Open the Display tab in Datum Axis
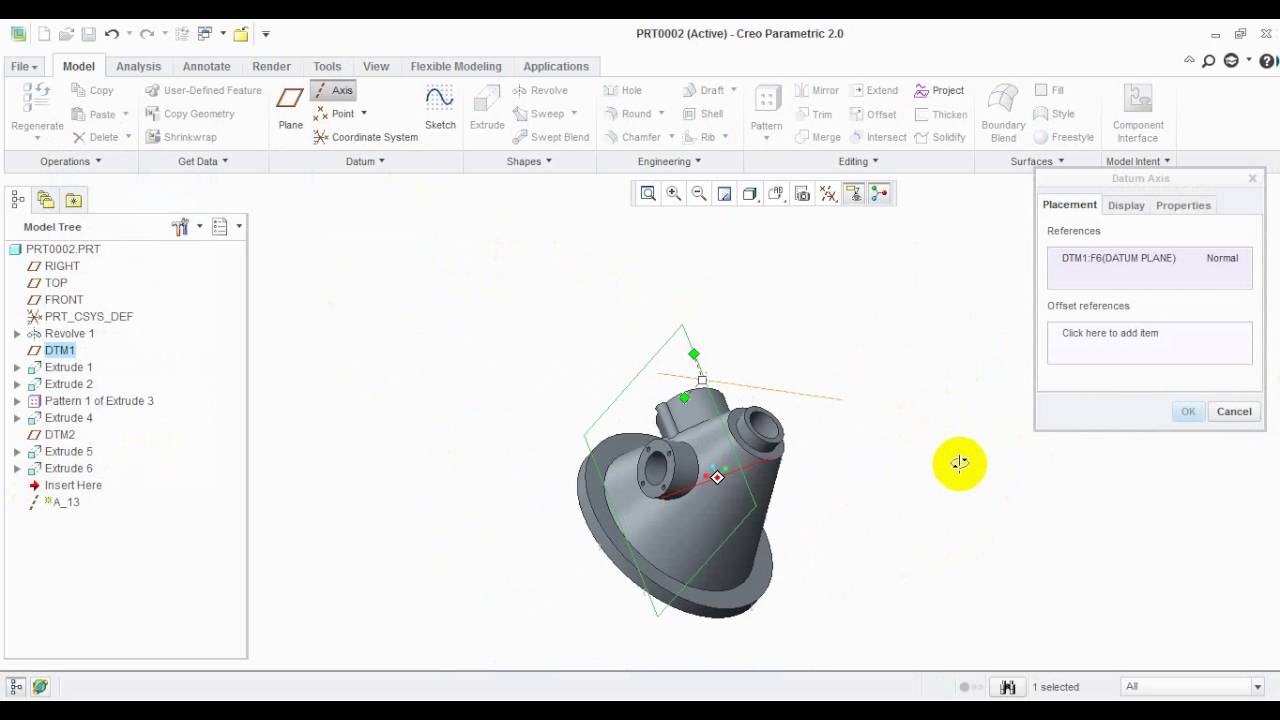 click(1126, 205)
